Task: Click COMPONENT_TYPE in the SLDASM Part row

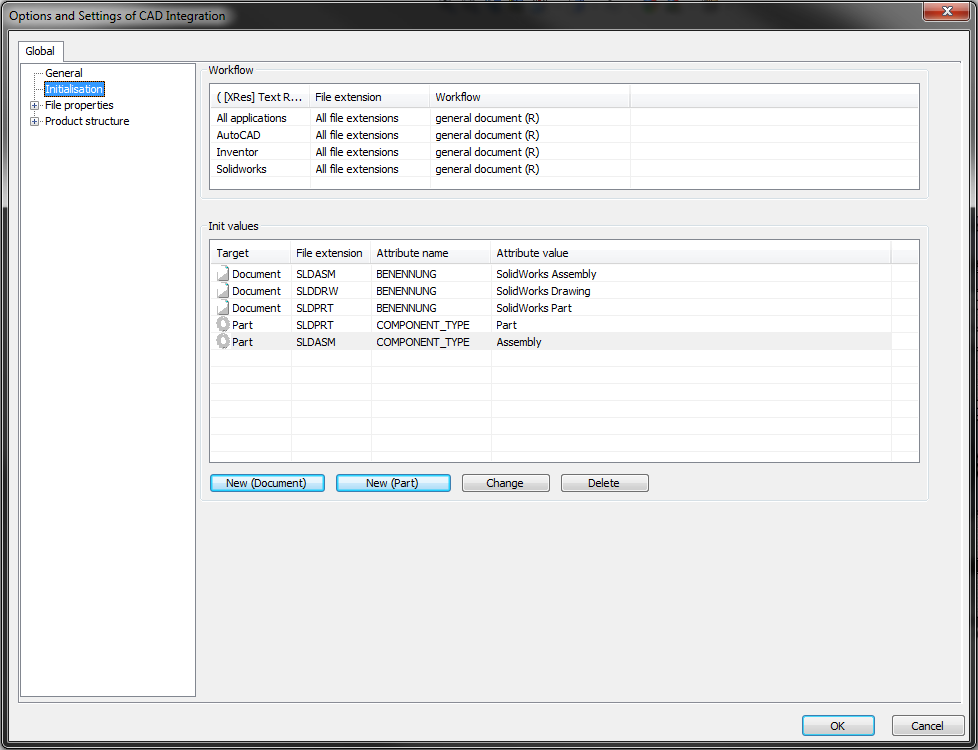Action: pos(423,342)
